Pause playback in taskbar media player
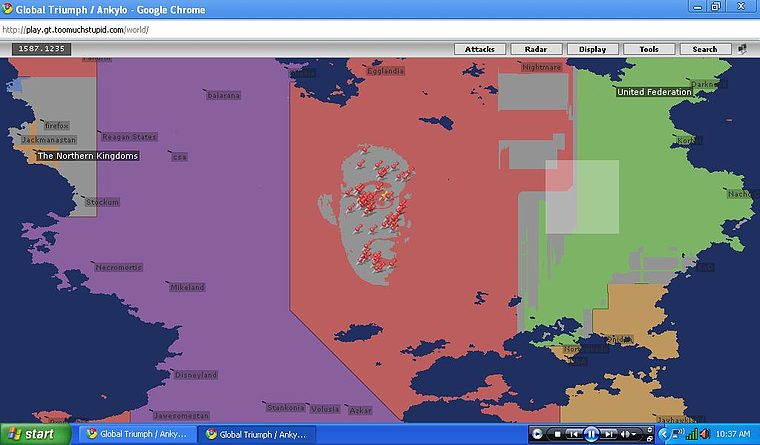The height and width of the screenshot is (445, 760). coord(591,434)
